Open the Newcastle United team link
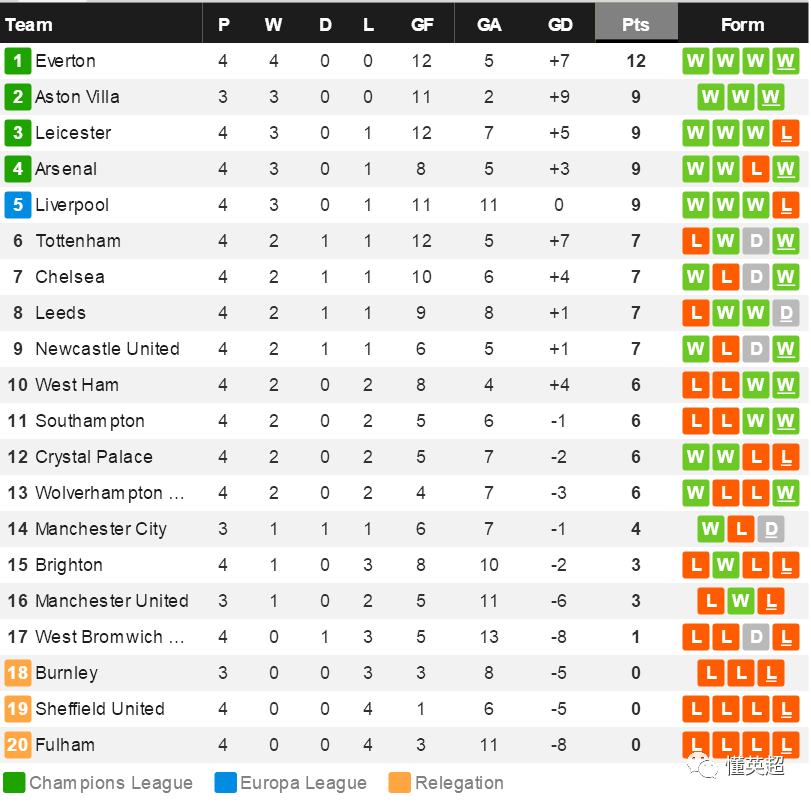The image size is (811, 802). coord(107,349)
